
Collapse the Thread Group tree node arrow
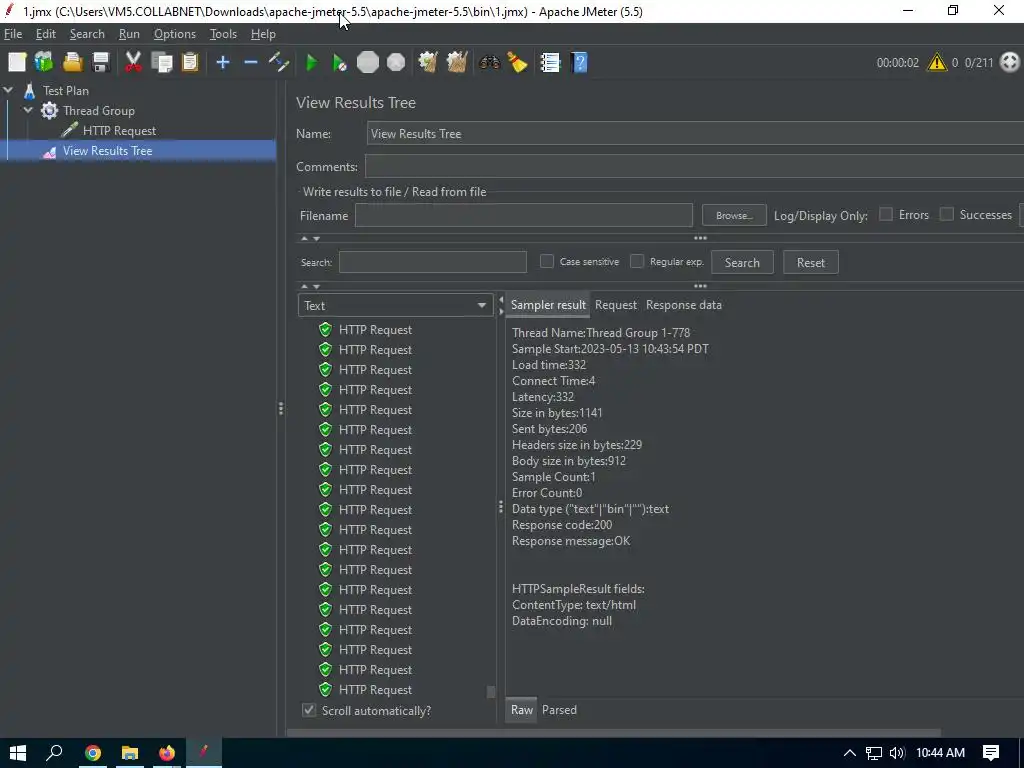(x=28, y=110)
